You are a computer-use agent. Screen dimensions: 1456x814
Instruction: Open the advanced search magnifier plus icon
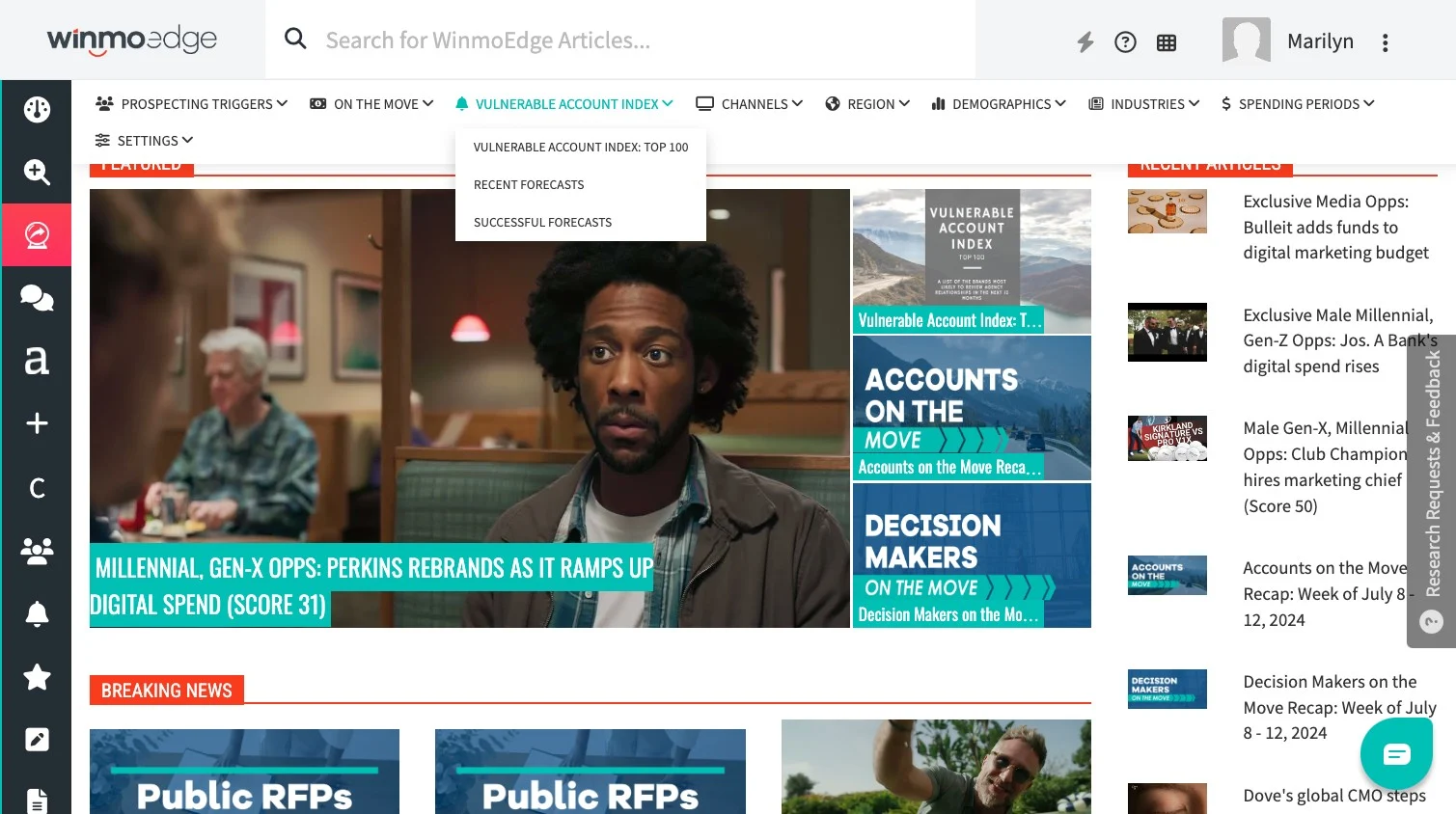37,172
